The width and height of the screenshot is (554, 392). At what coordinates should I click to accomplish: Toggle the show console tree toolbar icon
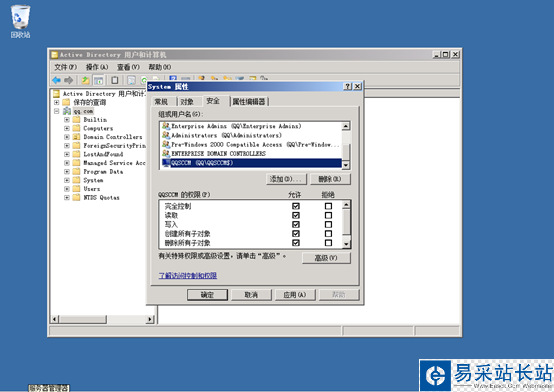(99, 80)
